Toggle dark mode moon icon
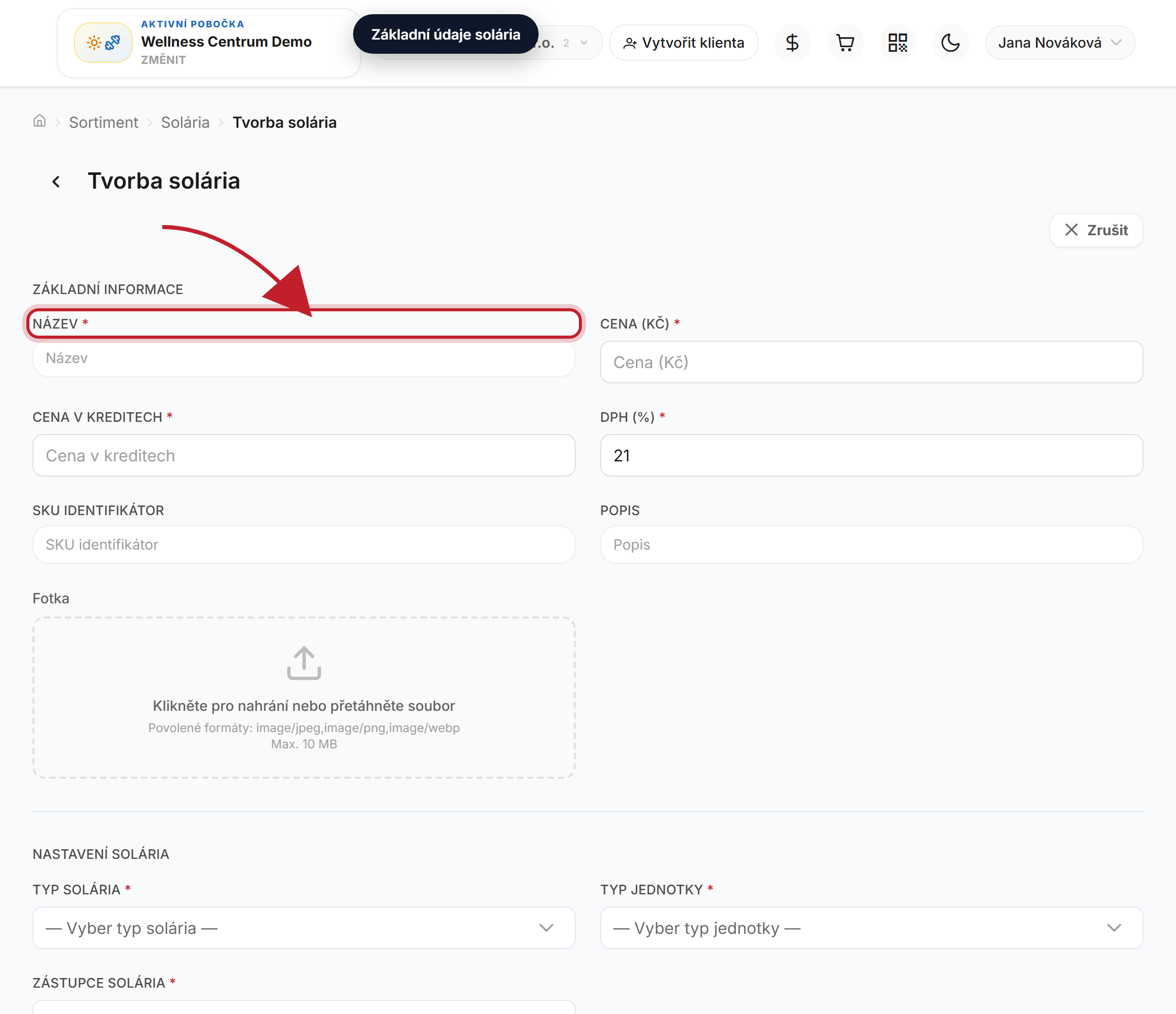The width and height of the screenshot is (1176, 1014). [950, 43]
